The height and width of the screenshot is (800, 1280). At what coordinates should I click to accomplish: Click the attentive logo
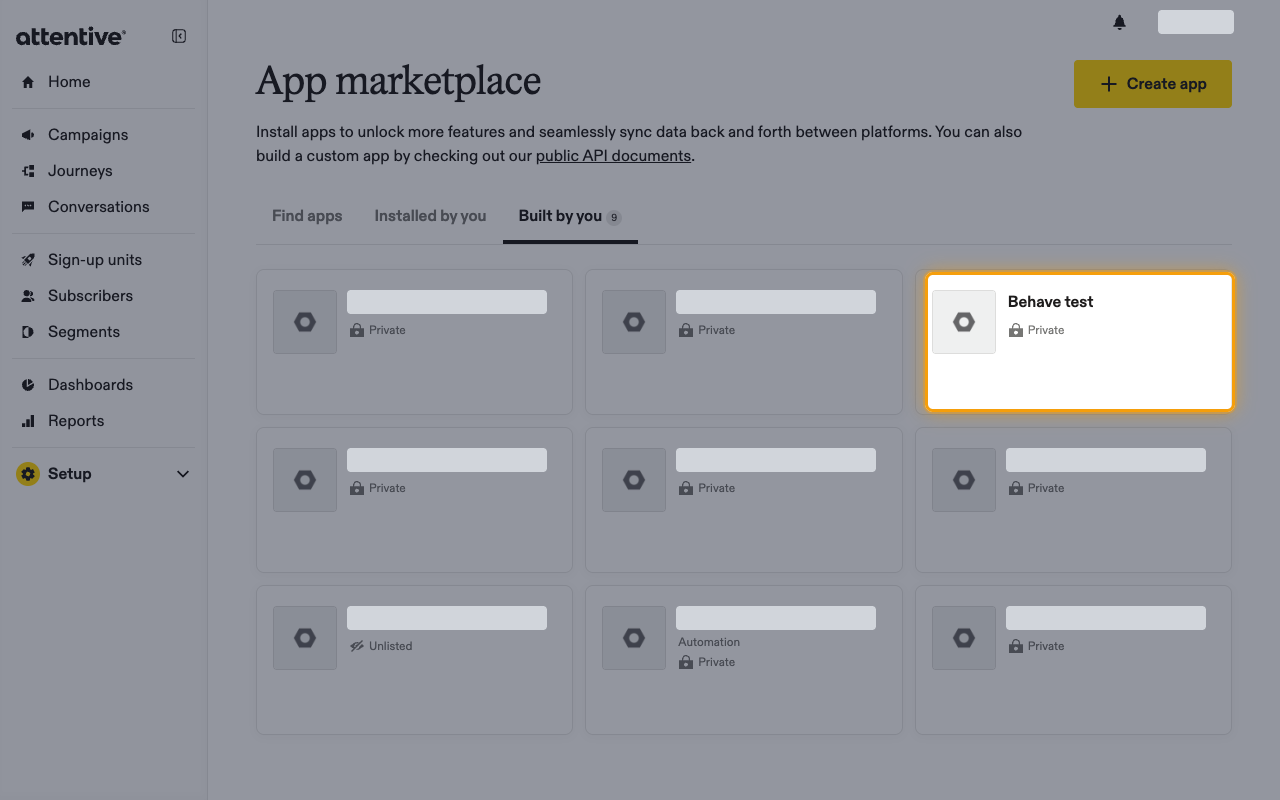[x=71, y=37]
